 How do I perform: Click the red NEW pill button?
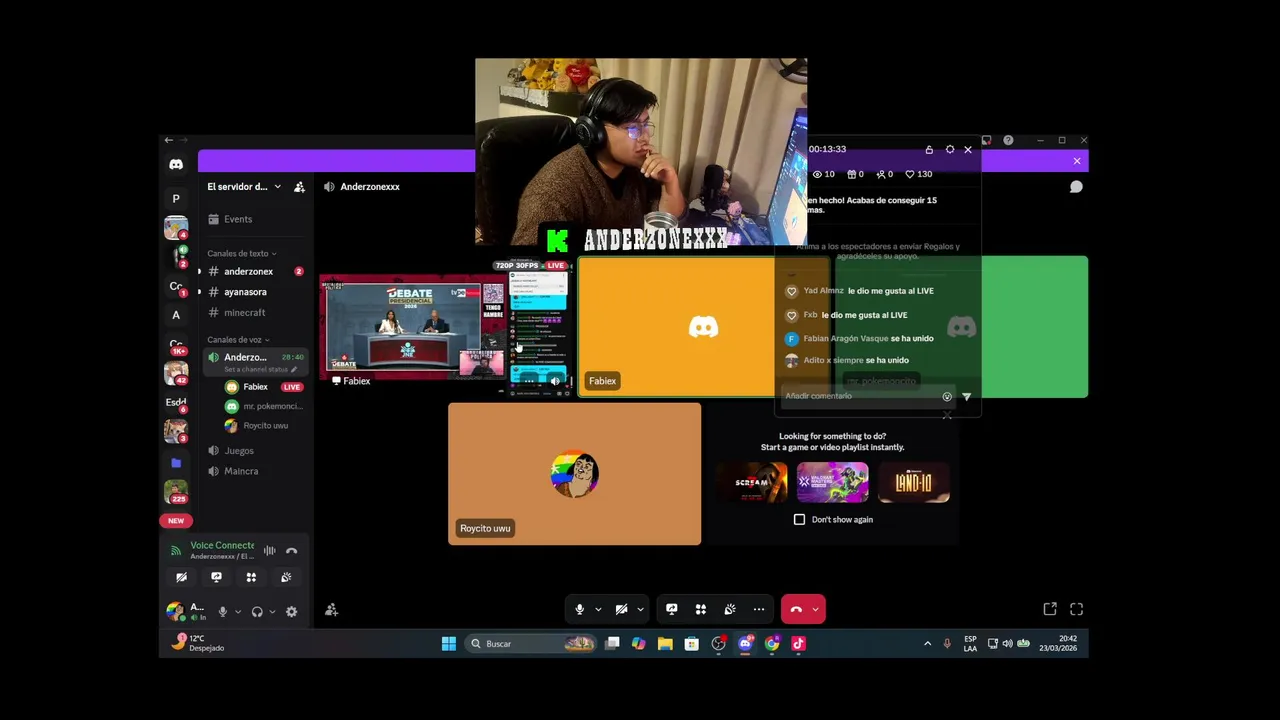[x=176, y=521]
